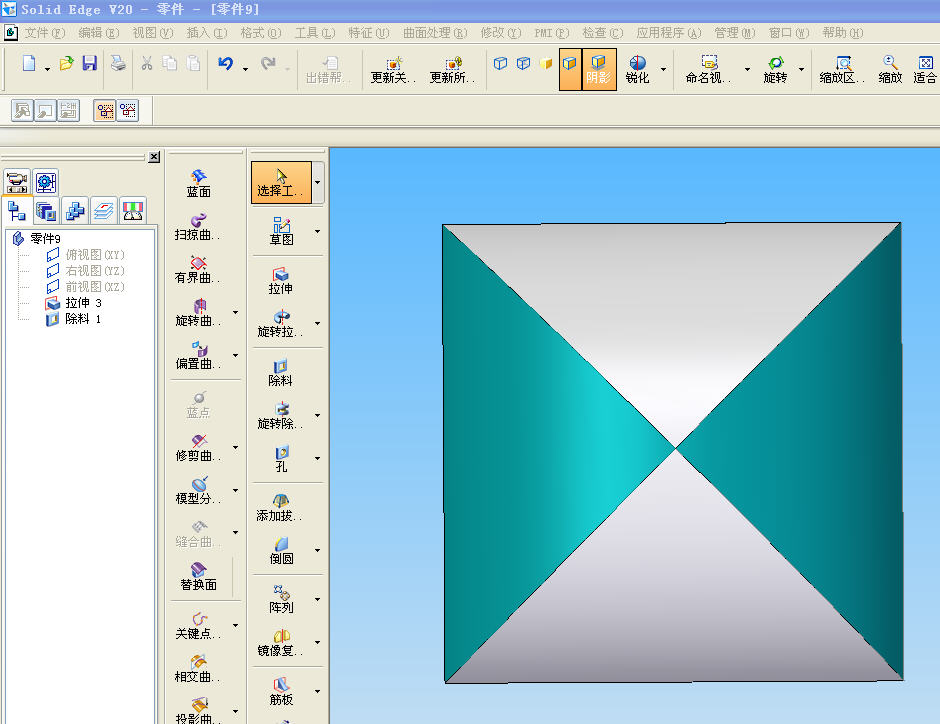Save the part with the floppy icon

pos(89,63)
